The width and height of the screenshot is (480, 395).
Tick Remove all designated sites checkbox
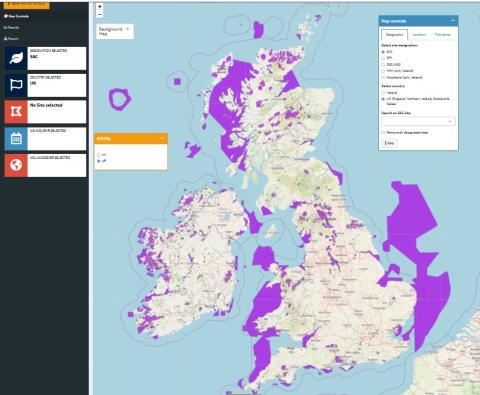coord(383,133)
